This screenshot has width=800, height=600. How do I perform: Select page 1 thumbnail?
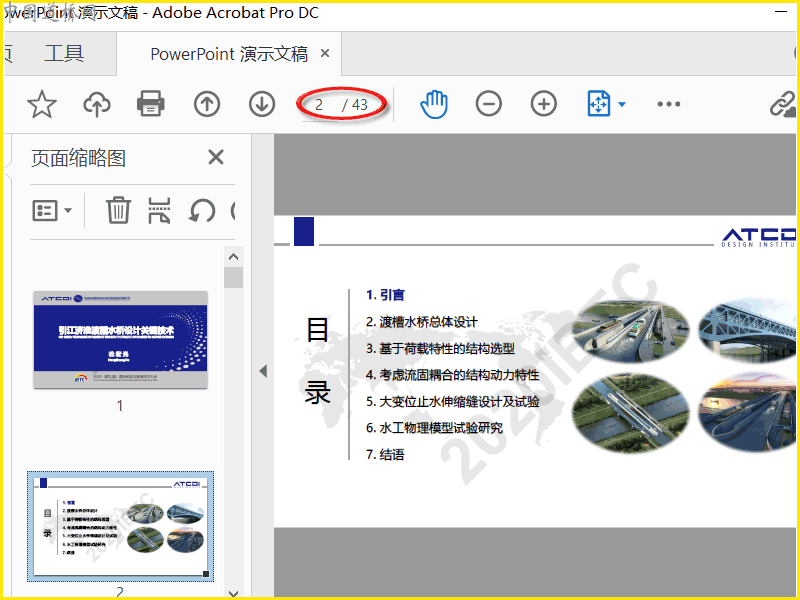[120, 340]
